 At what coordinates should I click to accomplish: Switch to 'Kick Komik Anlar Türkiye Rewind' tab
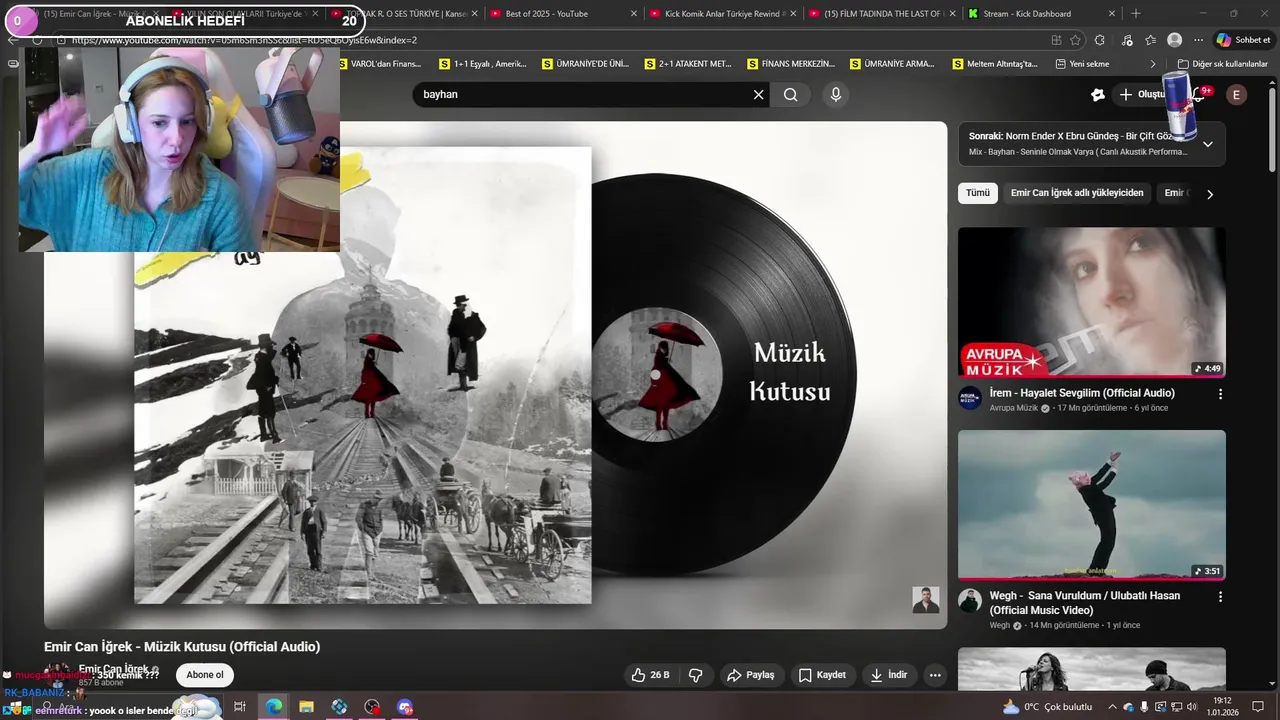[x=723, y=14]
